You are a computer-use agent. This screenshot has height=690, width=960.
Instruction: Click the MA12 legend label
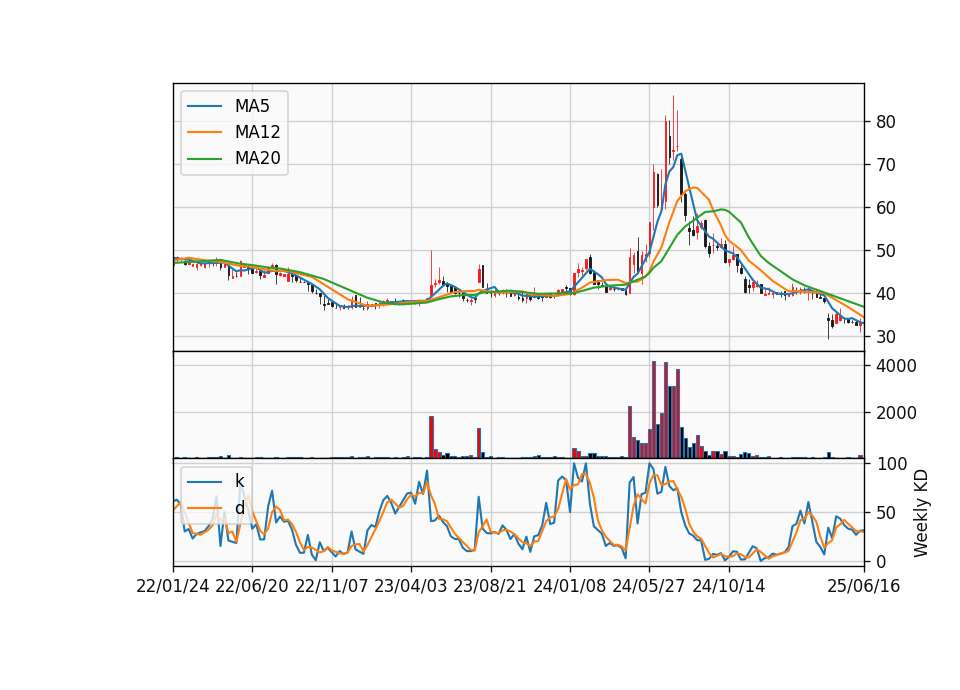pyautogui.click(x=257, y=132)
